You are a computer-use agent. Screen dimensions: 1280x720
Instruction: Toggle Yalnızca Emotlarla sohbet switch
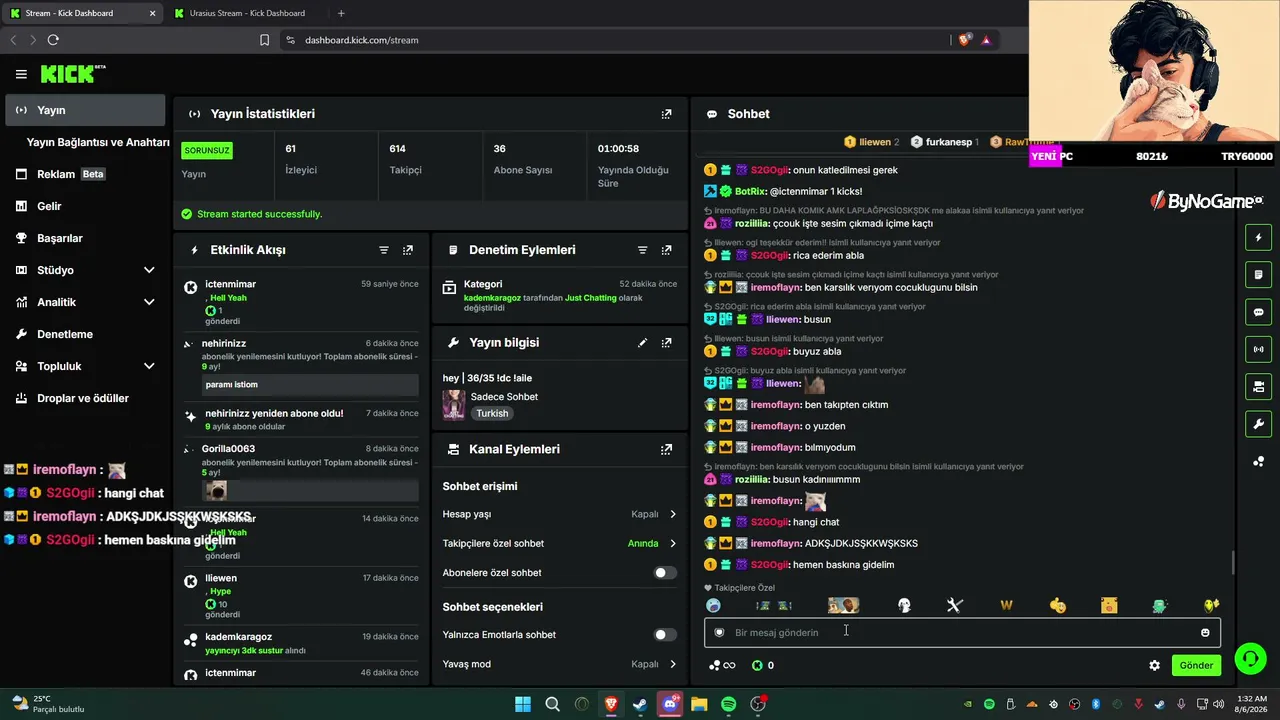click(665, 635)
